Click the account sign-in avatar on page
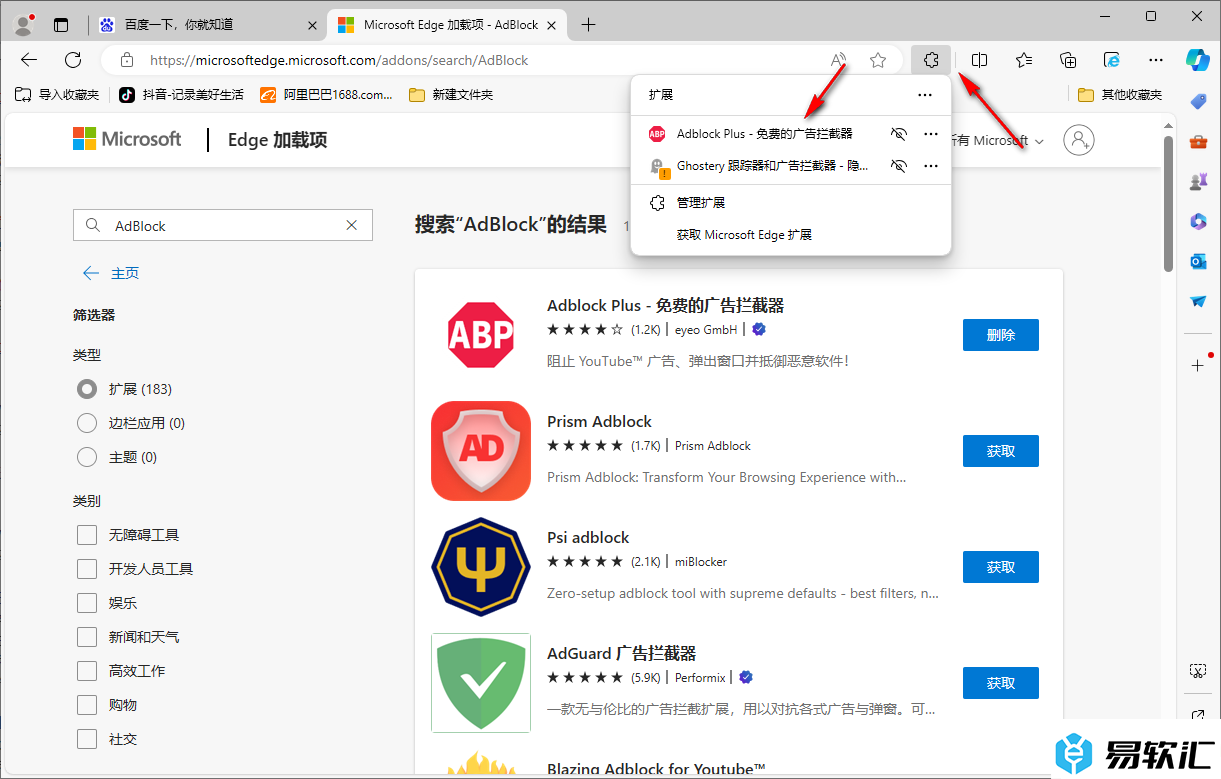Viewport: 1221px width, 779px height. click(1079, 140)
